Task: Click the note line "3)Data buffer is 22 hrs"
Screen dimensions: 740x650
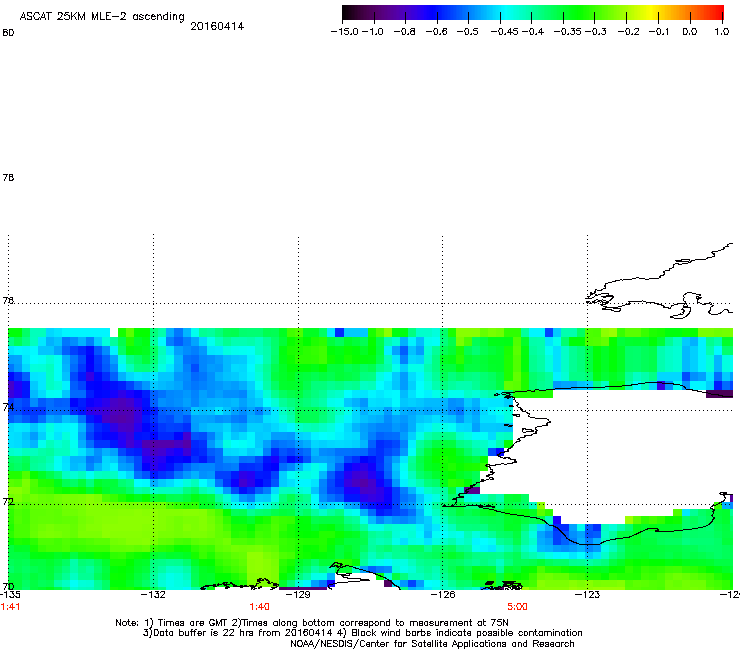Action: [362, 633]
